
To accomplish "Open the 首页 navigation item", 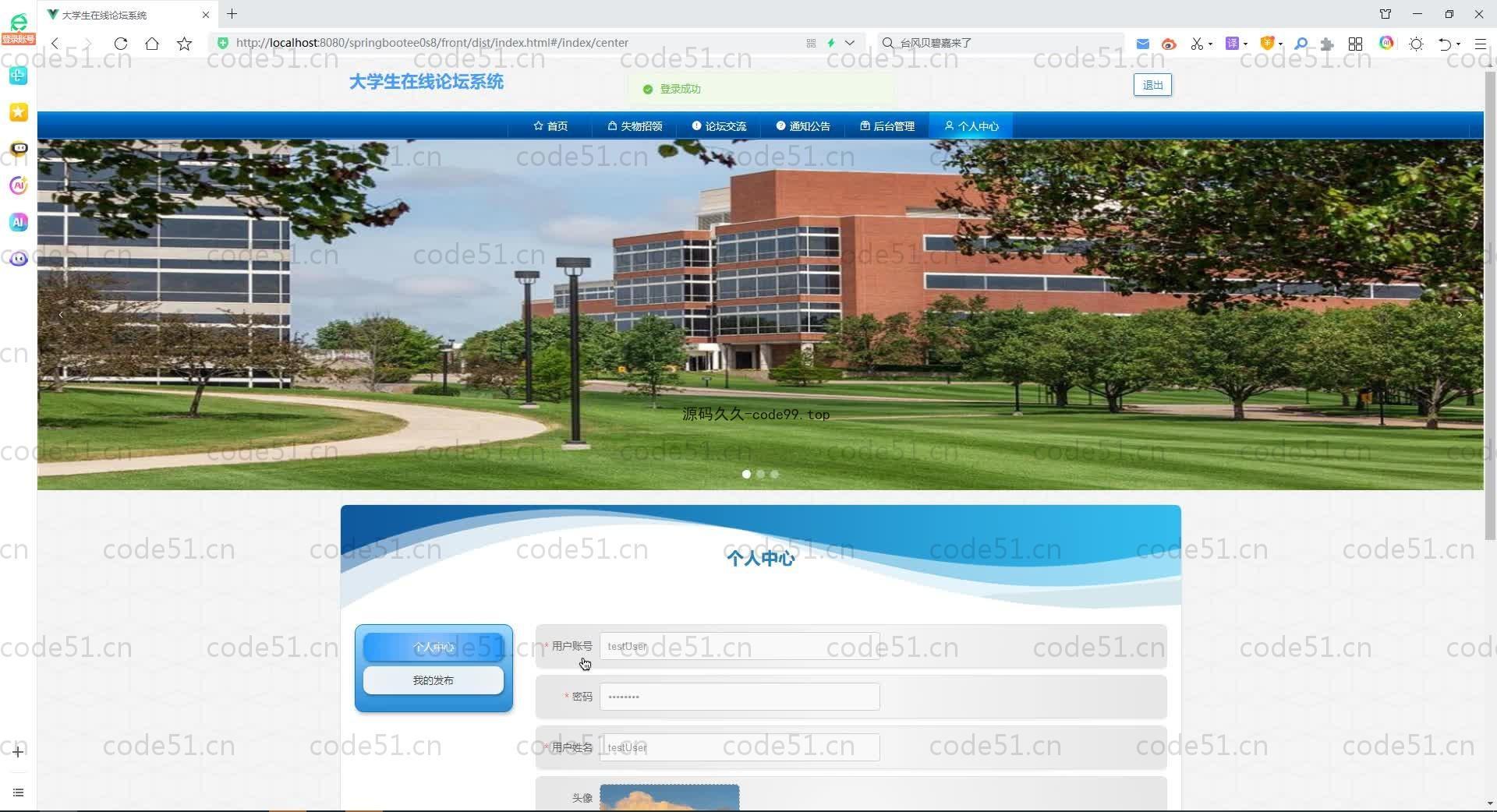I will pos(550,126).
